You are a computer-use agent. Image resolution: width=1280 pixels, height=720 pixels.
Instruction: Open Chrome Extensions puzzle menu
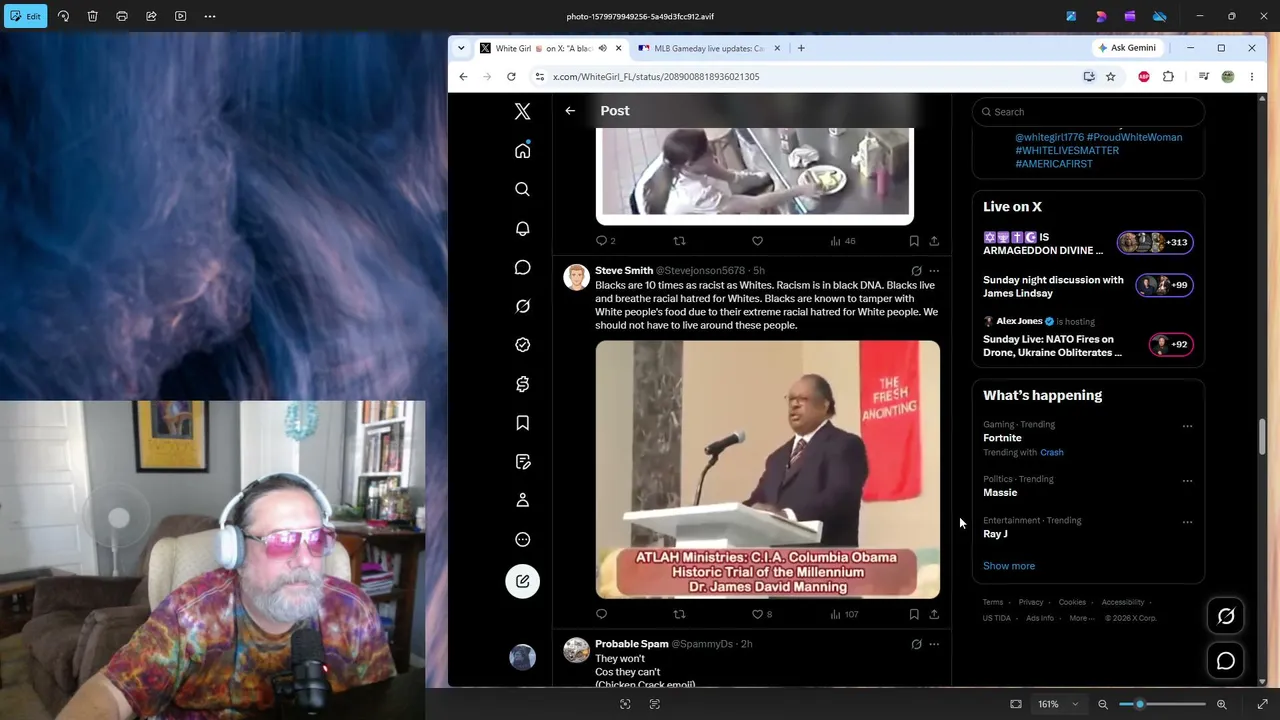(1168, 77)
